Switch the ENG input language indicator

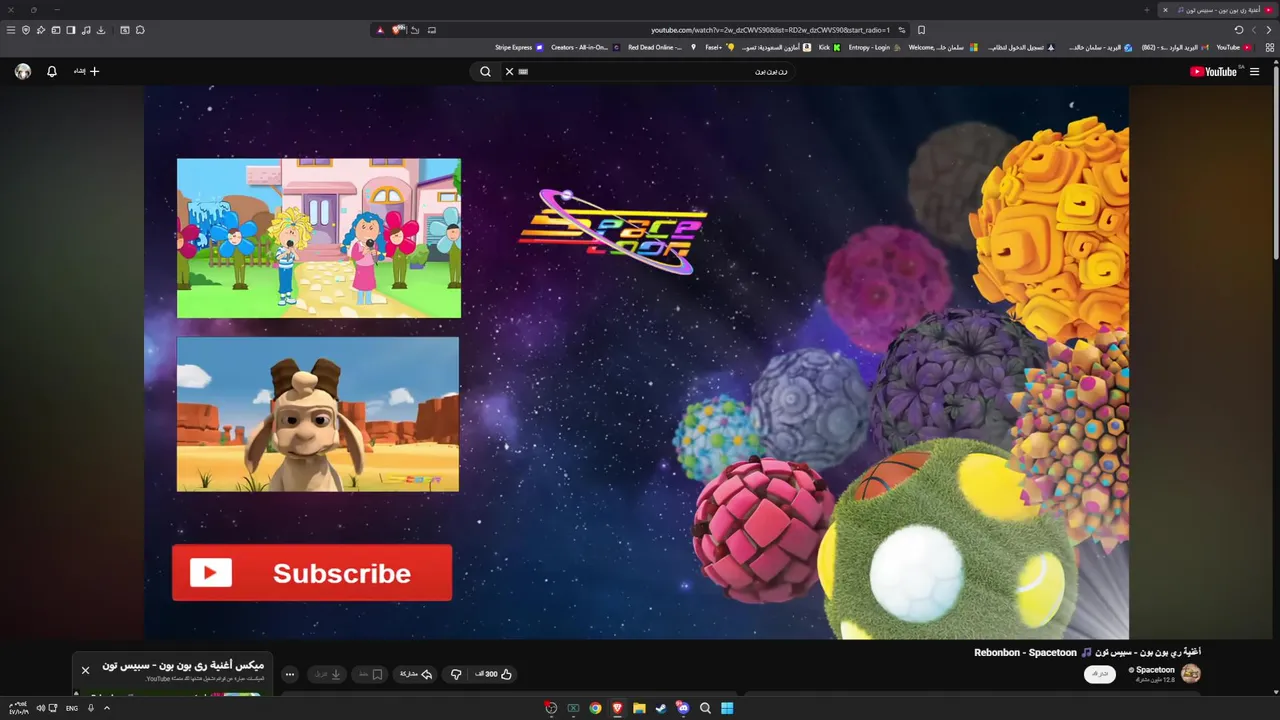click(72, 708)
